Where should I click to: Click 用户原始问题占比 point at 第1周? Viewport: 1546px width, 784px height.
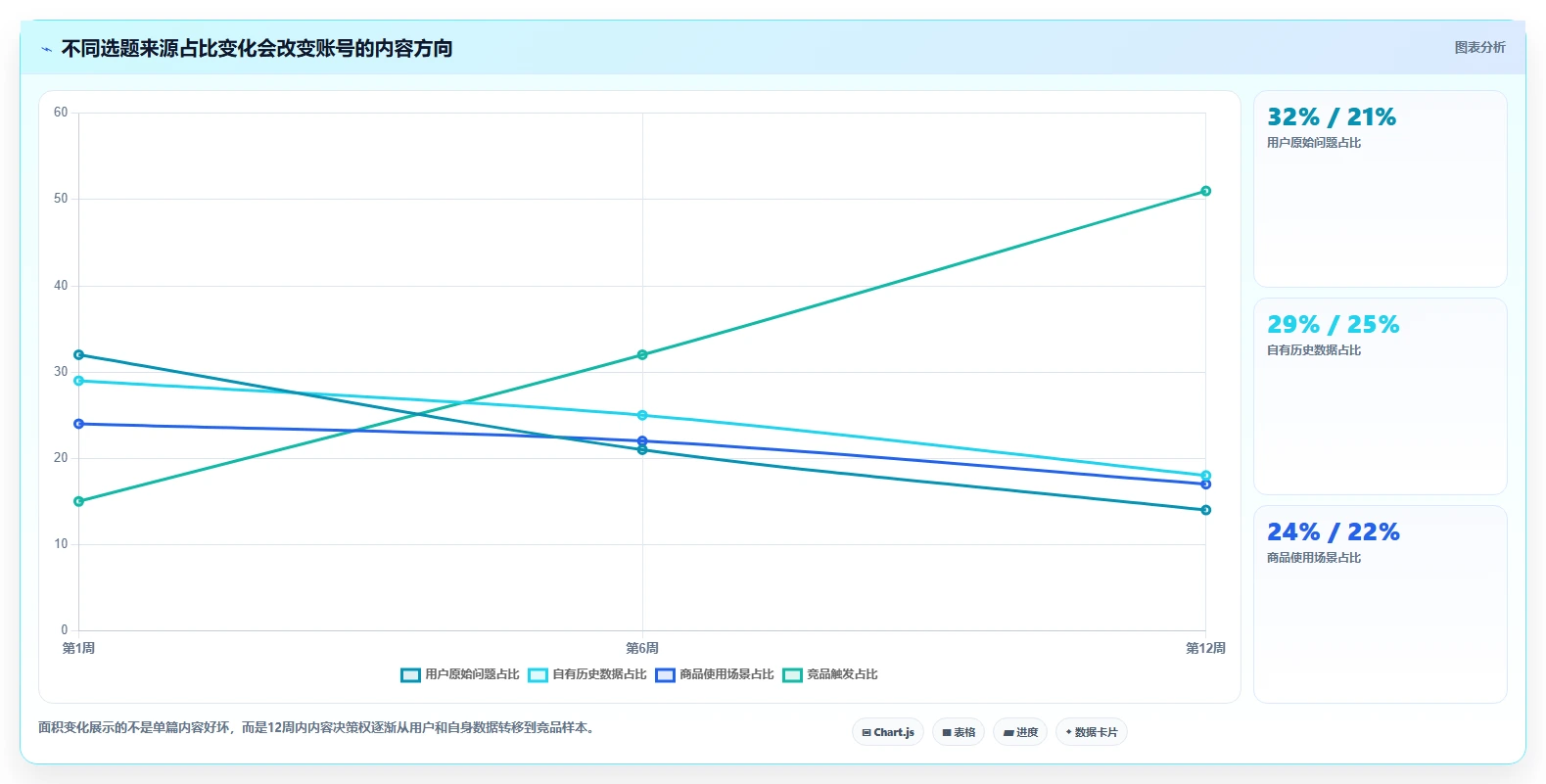[78, 354]
